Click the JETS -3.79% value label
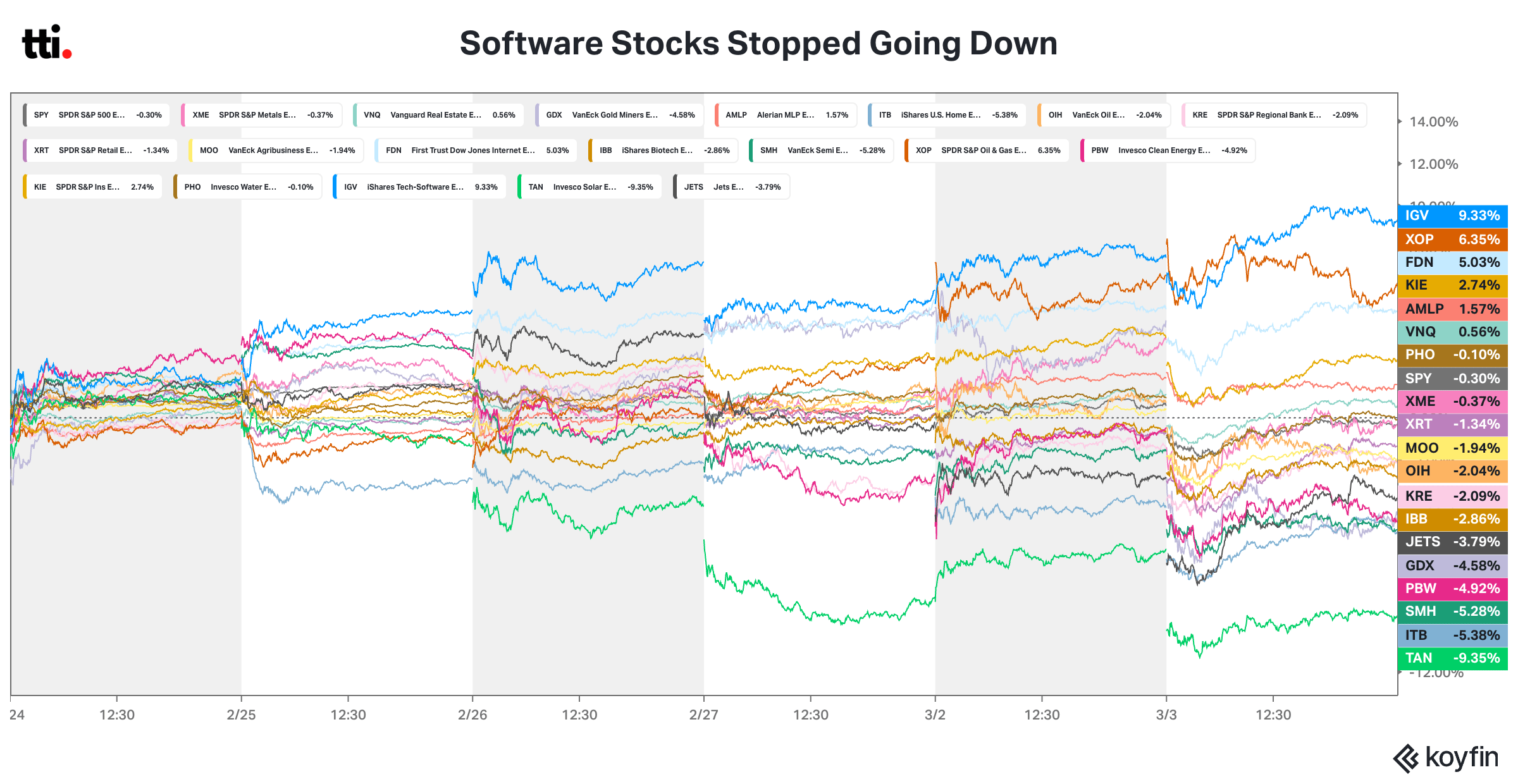Viewport: 1518px width, 784px height. [1452, 542]
